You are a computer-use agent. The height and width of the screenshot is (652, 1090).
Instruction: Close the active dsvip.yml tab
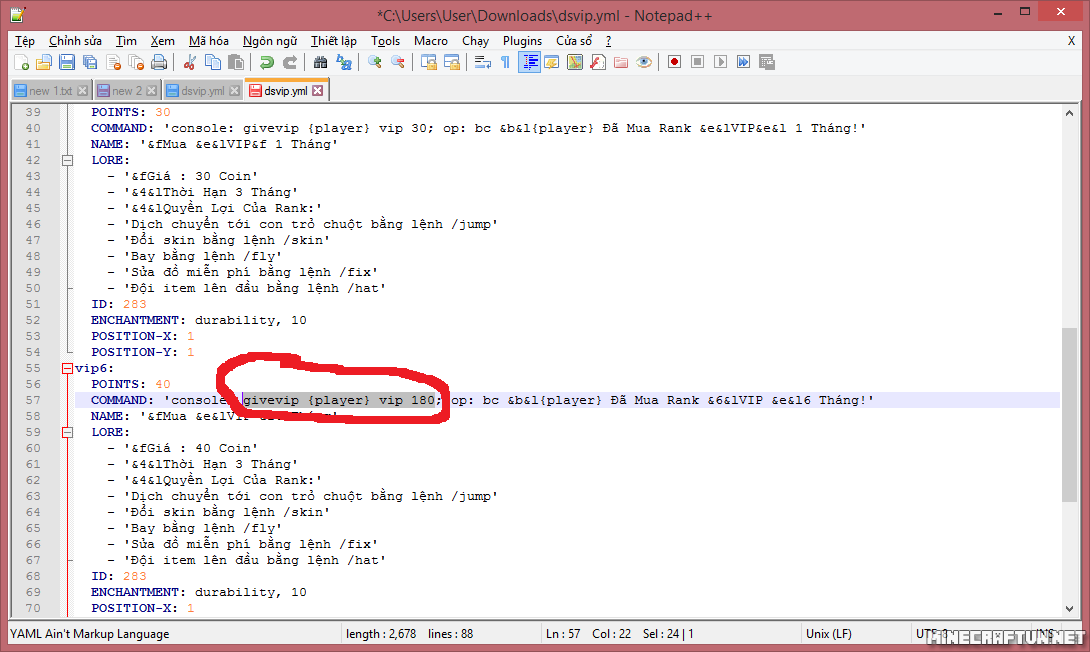point(318,91)
